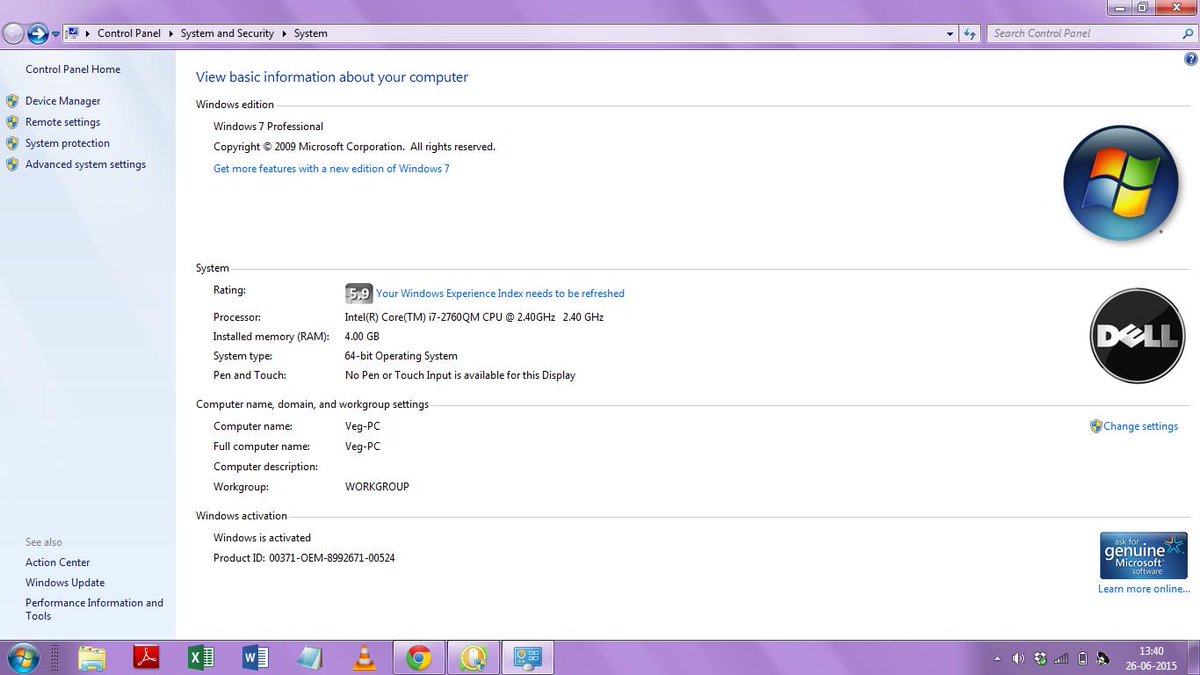The height and width of the screenshot is (675, 1200).
Task: Click the shield icon beside Change settings
Action: click(x=1096, y=426)
